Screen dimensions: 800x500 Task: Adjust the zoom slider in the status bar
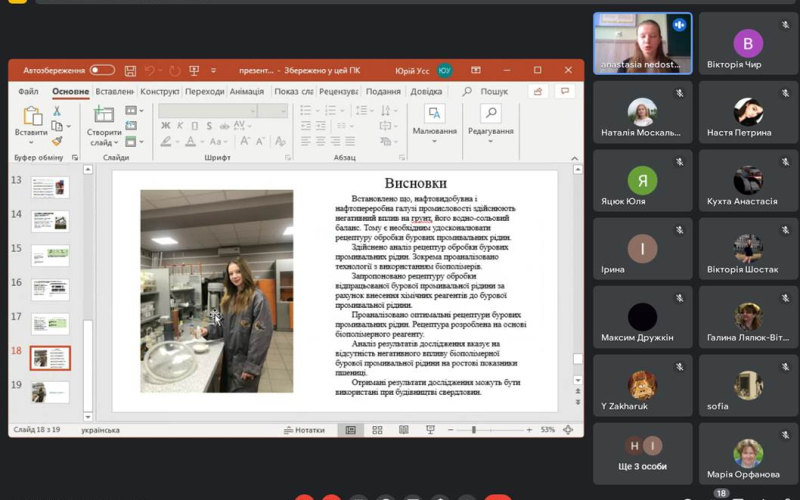coord(474,430)
